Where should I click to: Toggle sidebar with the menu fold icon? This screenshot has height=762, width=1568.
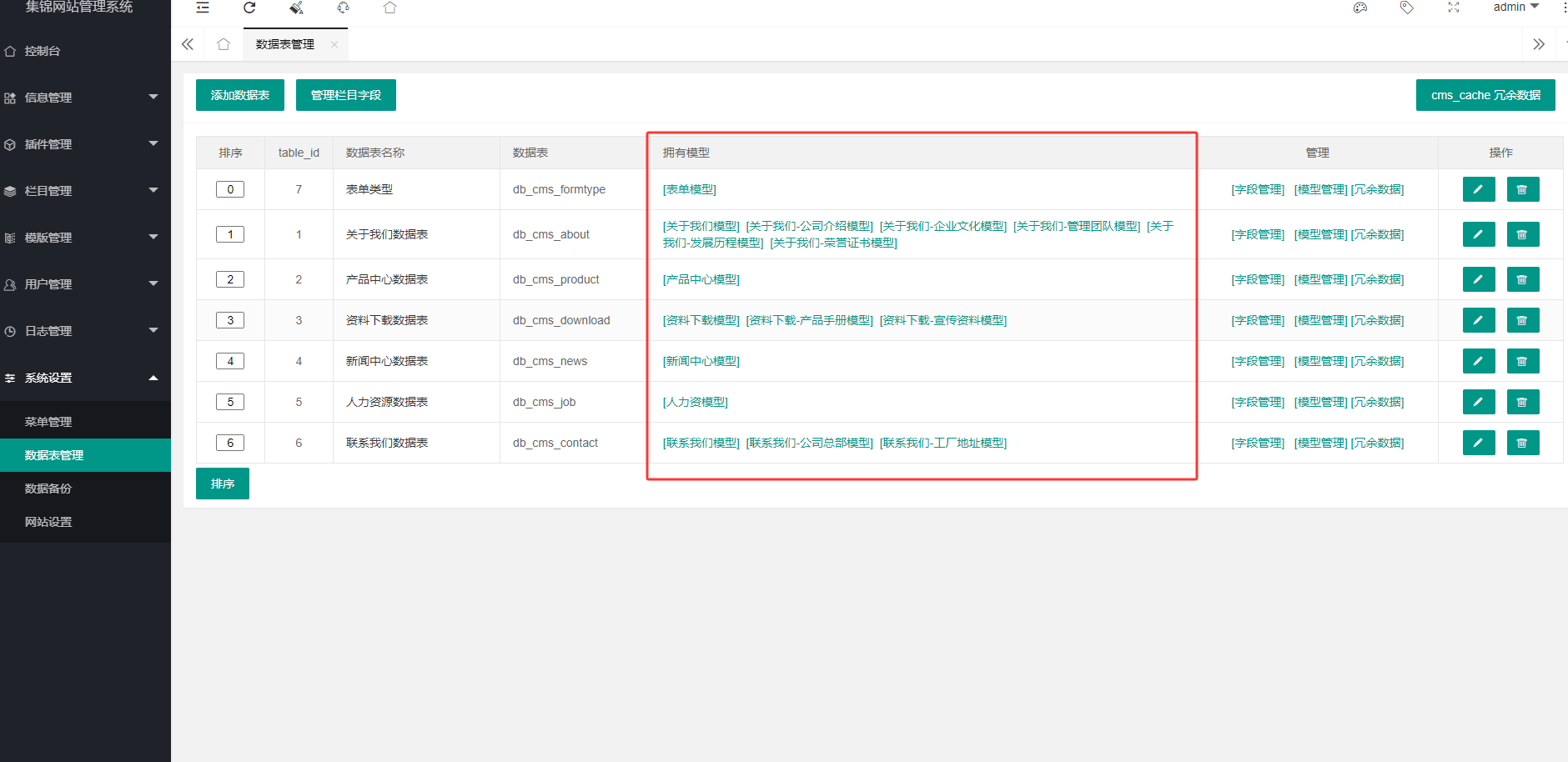click(203, 8)
